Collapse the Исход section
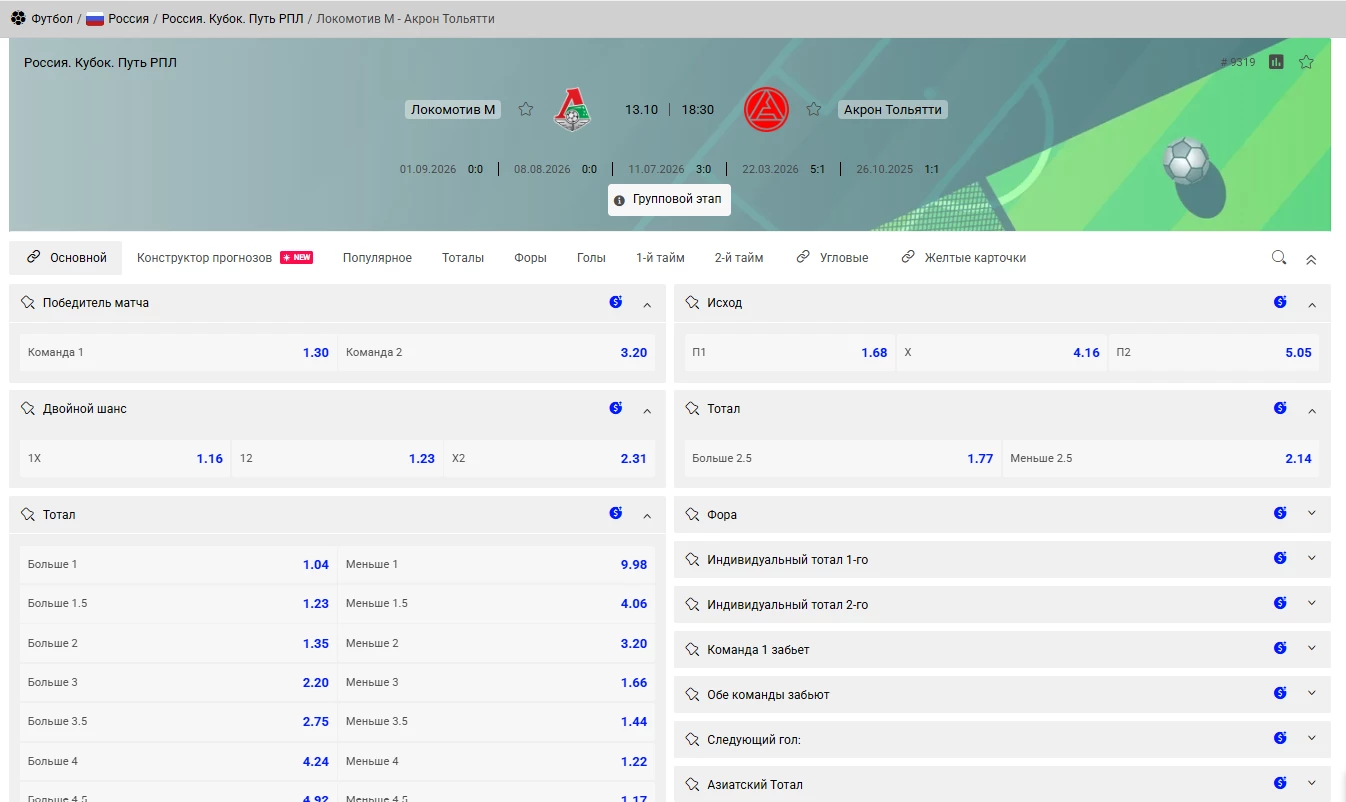 pos(1312,304)
